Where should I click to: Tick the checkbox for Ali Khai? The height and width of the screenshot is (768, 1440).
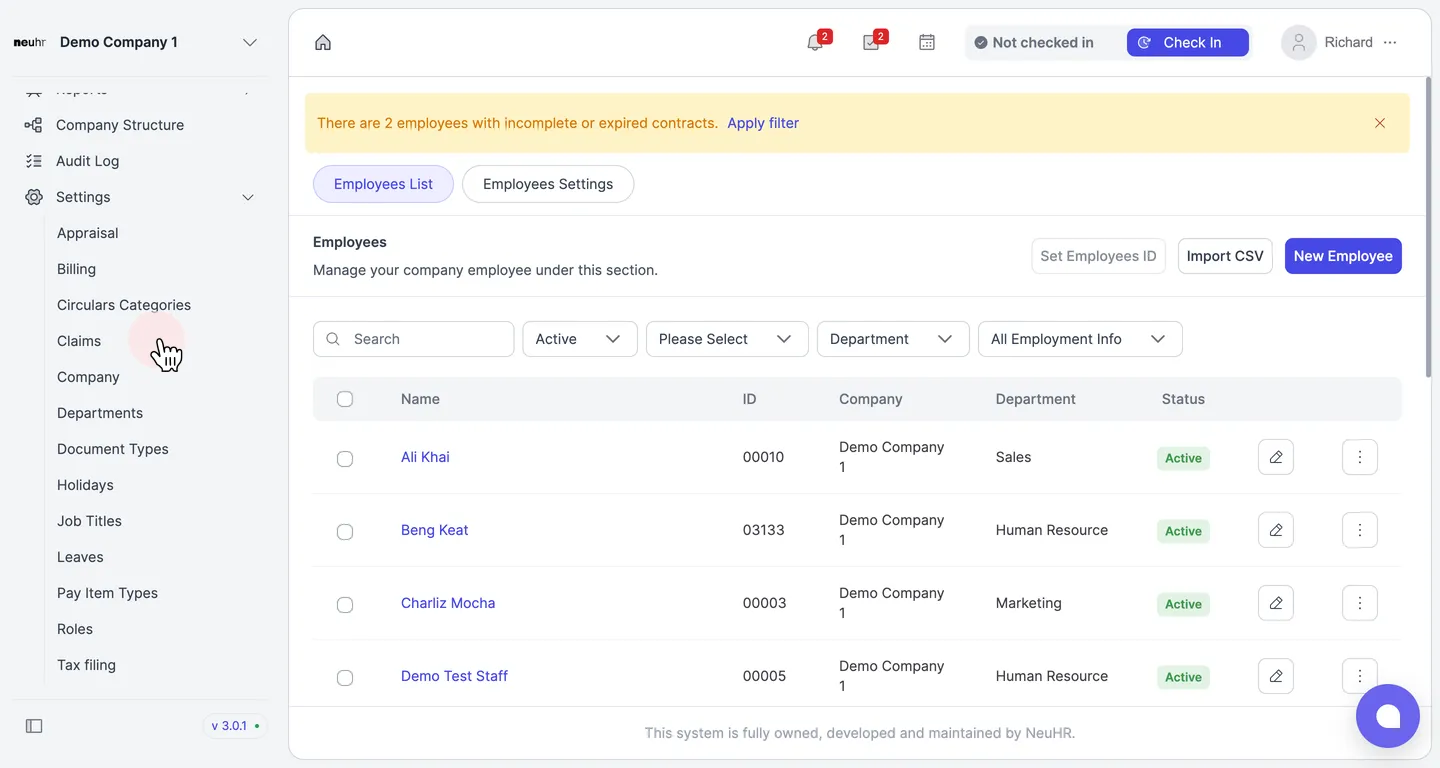point(345,459)
